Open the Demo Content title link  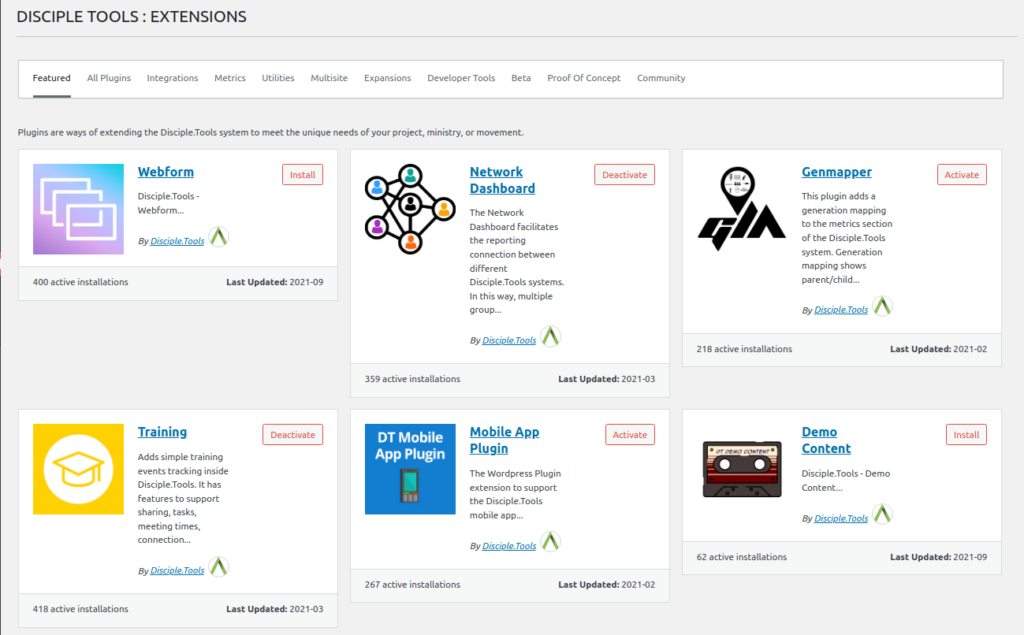tap(826, 440)
